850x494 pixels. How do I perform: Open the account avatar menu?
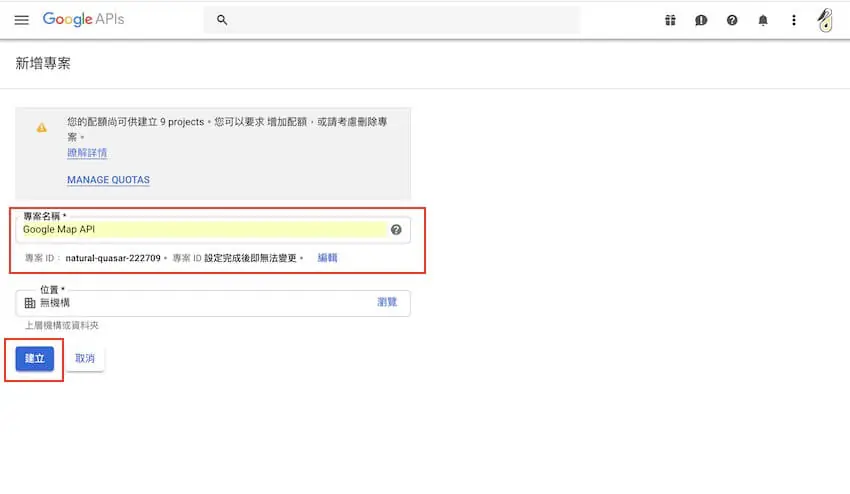tap(825, 20)
